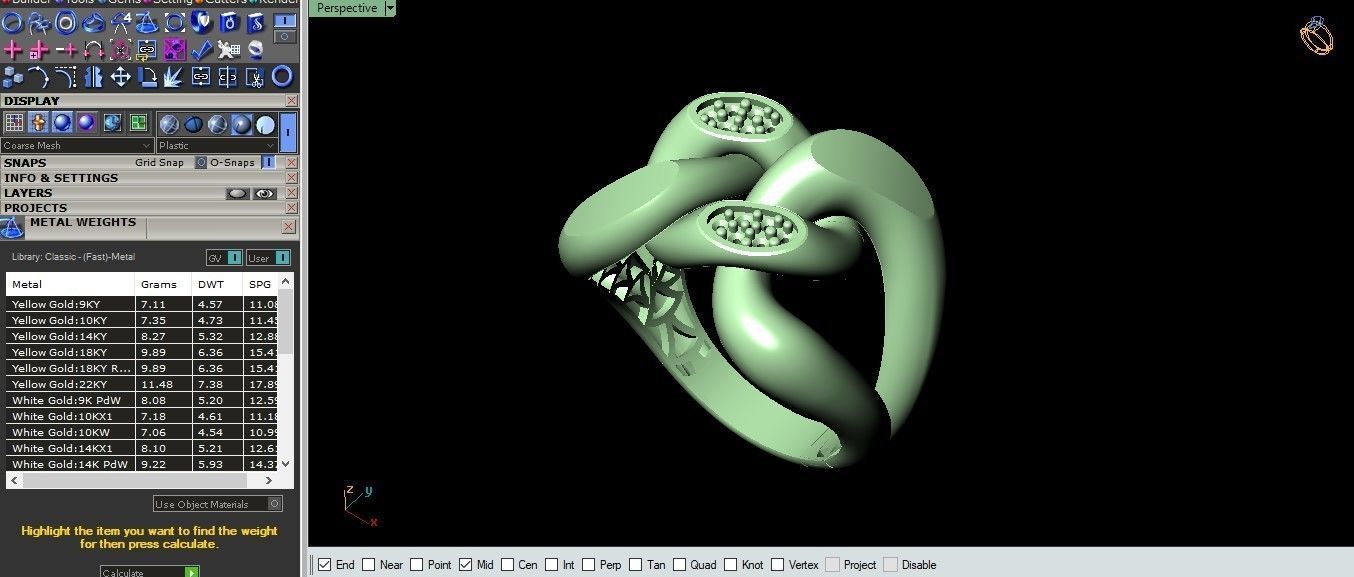
Task: Open the S script book icon
Action: [256, 23]
